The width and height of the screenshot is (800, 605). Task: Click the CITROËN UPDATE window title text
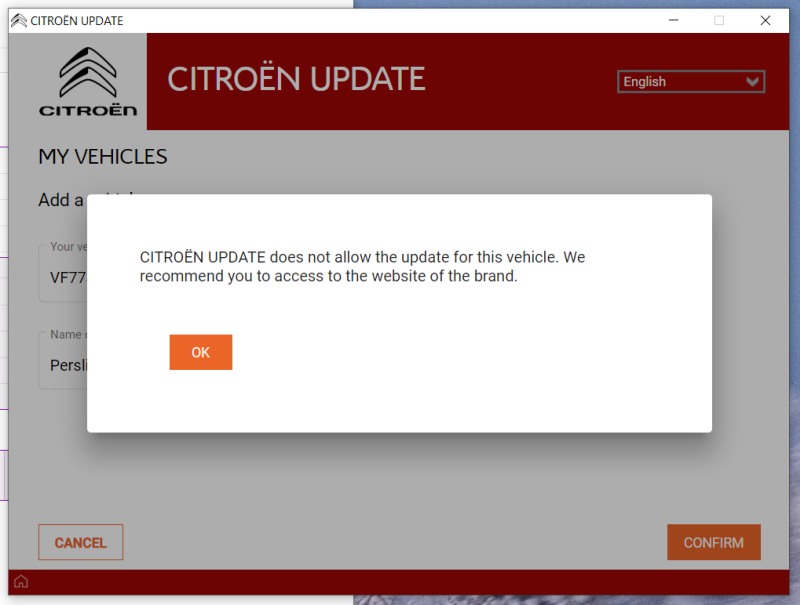pyautogui.click(x=77, y=21)
